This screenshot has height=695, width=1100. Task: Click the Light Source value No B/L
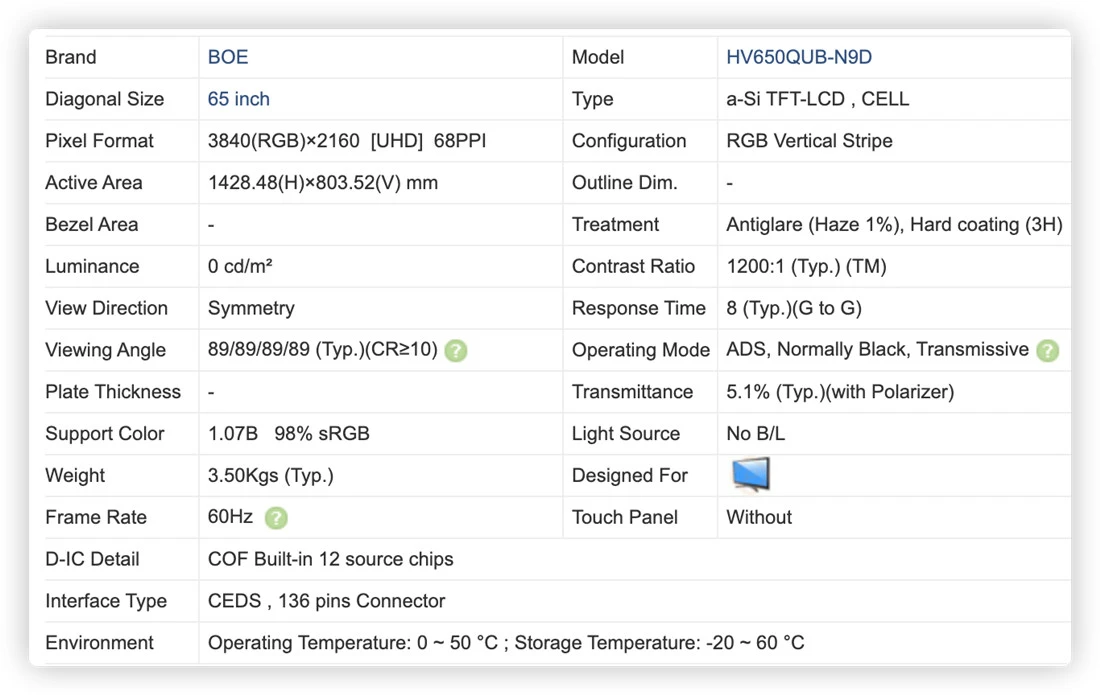[x=756, y=433]
